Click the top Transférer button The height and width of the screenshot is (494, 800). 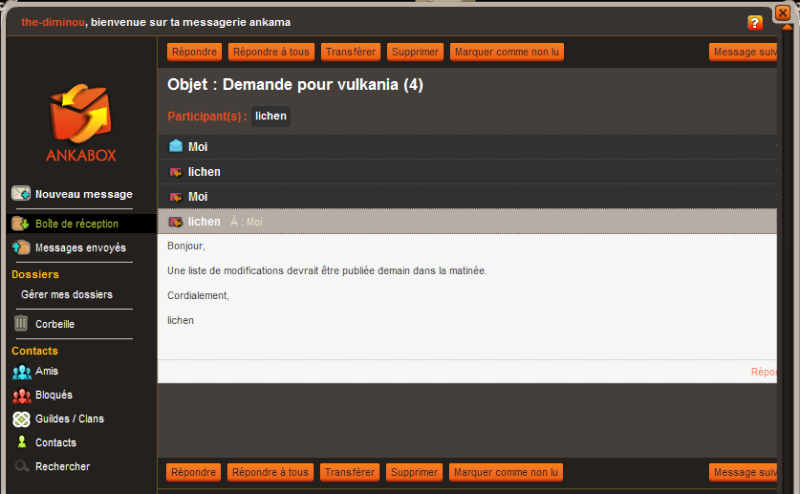(x=351, y=52)
